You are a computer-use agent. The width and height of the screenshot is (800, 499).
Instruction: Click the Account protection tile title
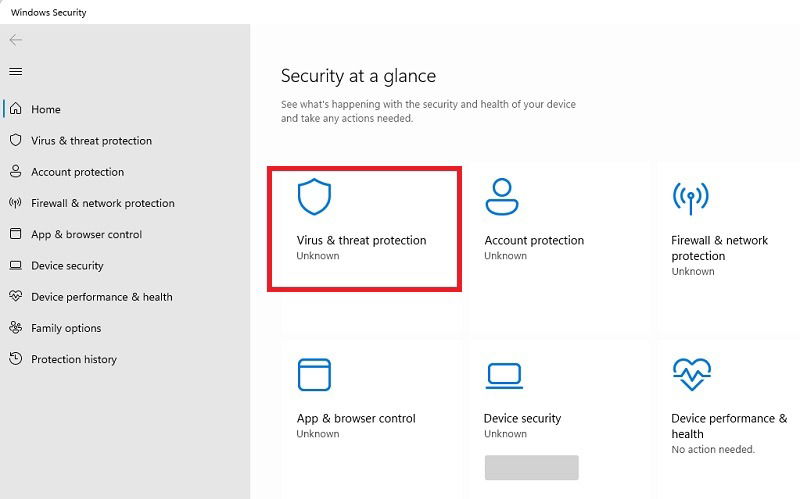(x=534, y=240)
